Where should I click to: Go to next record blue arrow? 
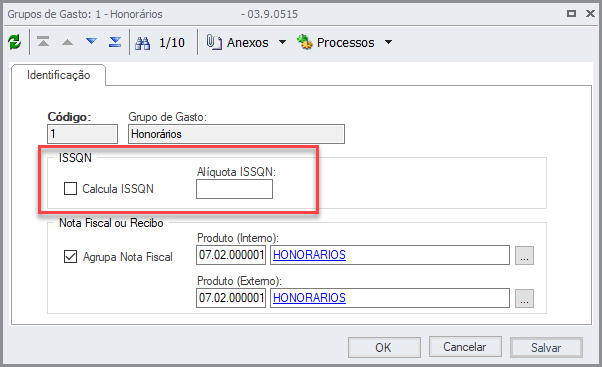(x=91, y=41)
